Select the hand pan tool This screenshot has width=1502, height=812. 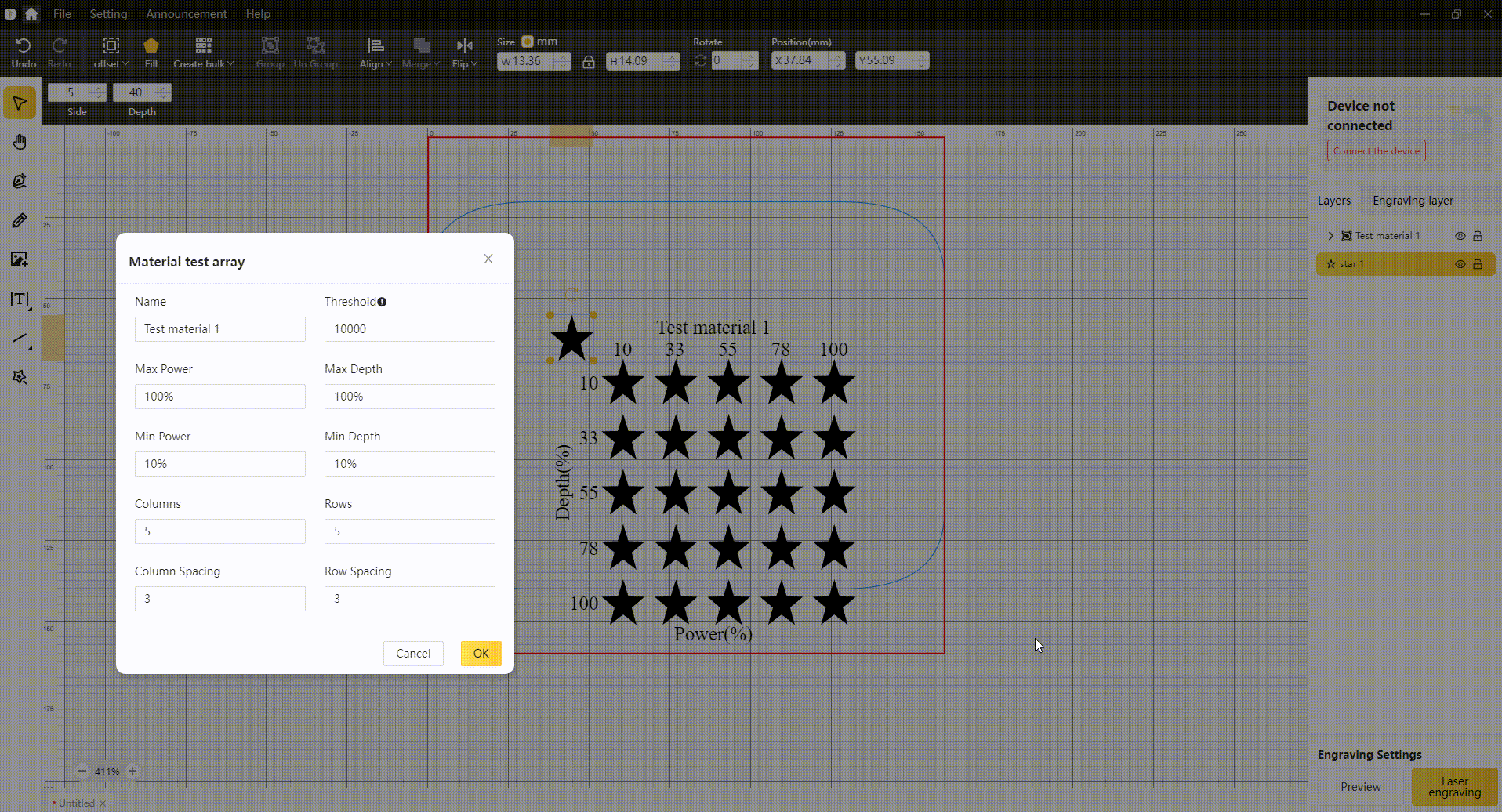click(20, 142)
